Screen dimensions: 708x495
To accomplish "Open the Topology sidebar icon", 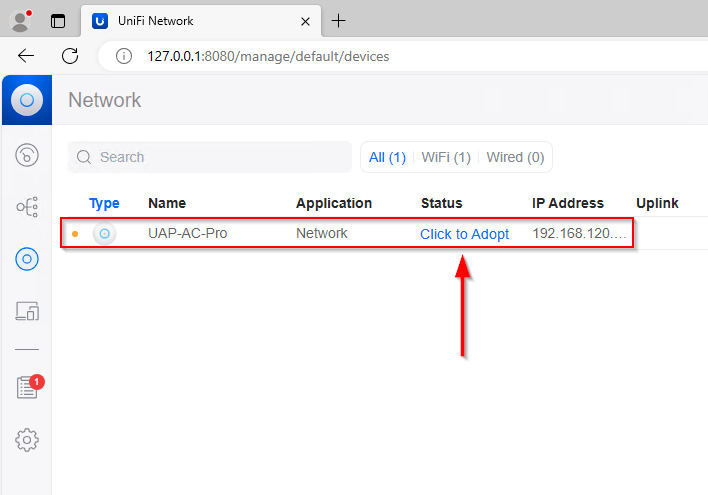I will 27,207.
